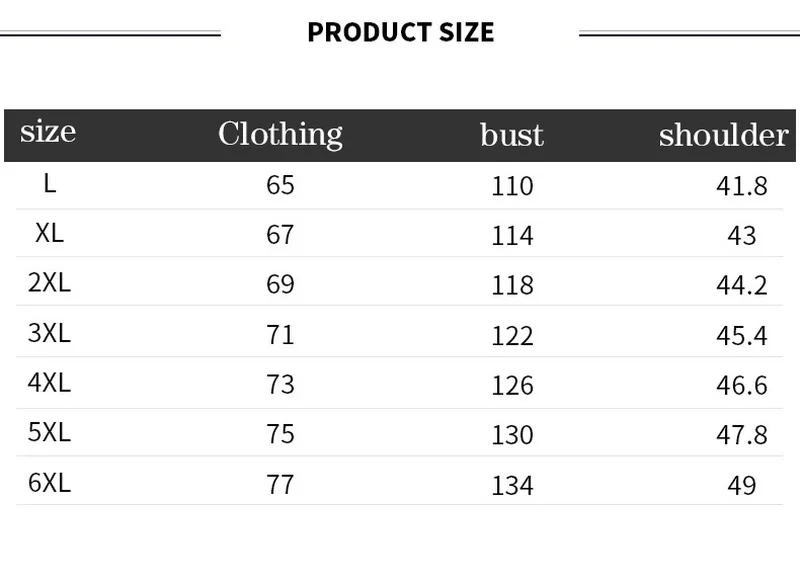Click the 2XL size row label
Image resolution: width=800 pixels, height=585 pixels.
(49, 283)
